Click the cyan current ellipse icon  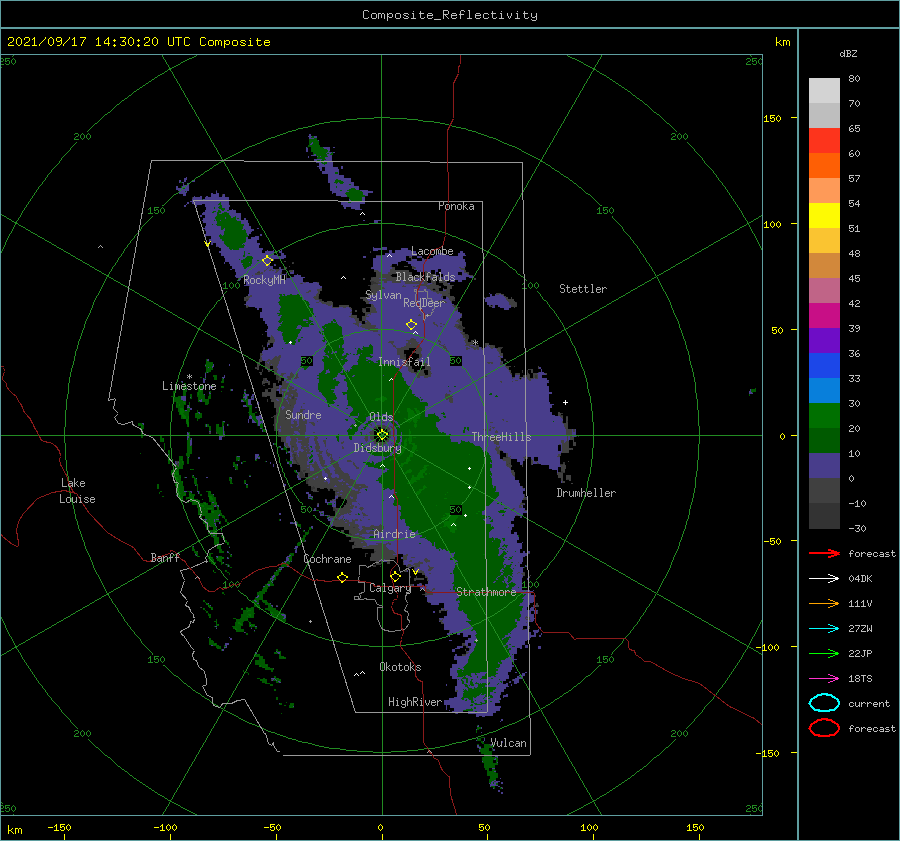click(824, 703)
